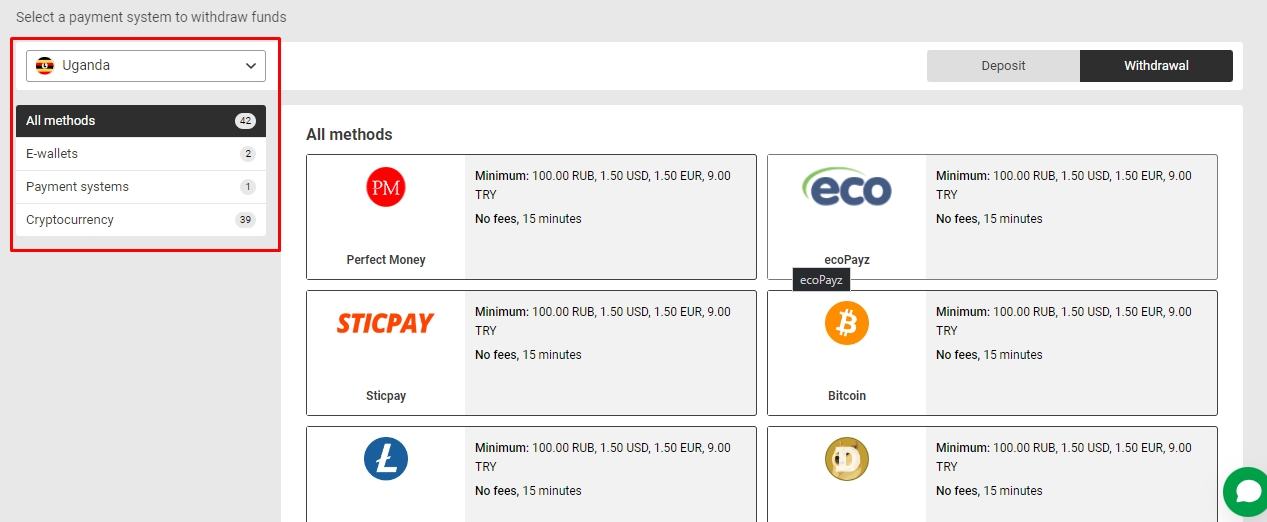This screenshot has width=1267, height=522.
Task: Show All methods category
Action: point(141,121)
